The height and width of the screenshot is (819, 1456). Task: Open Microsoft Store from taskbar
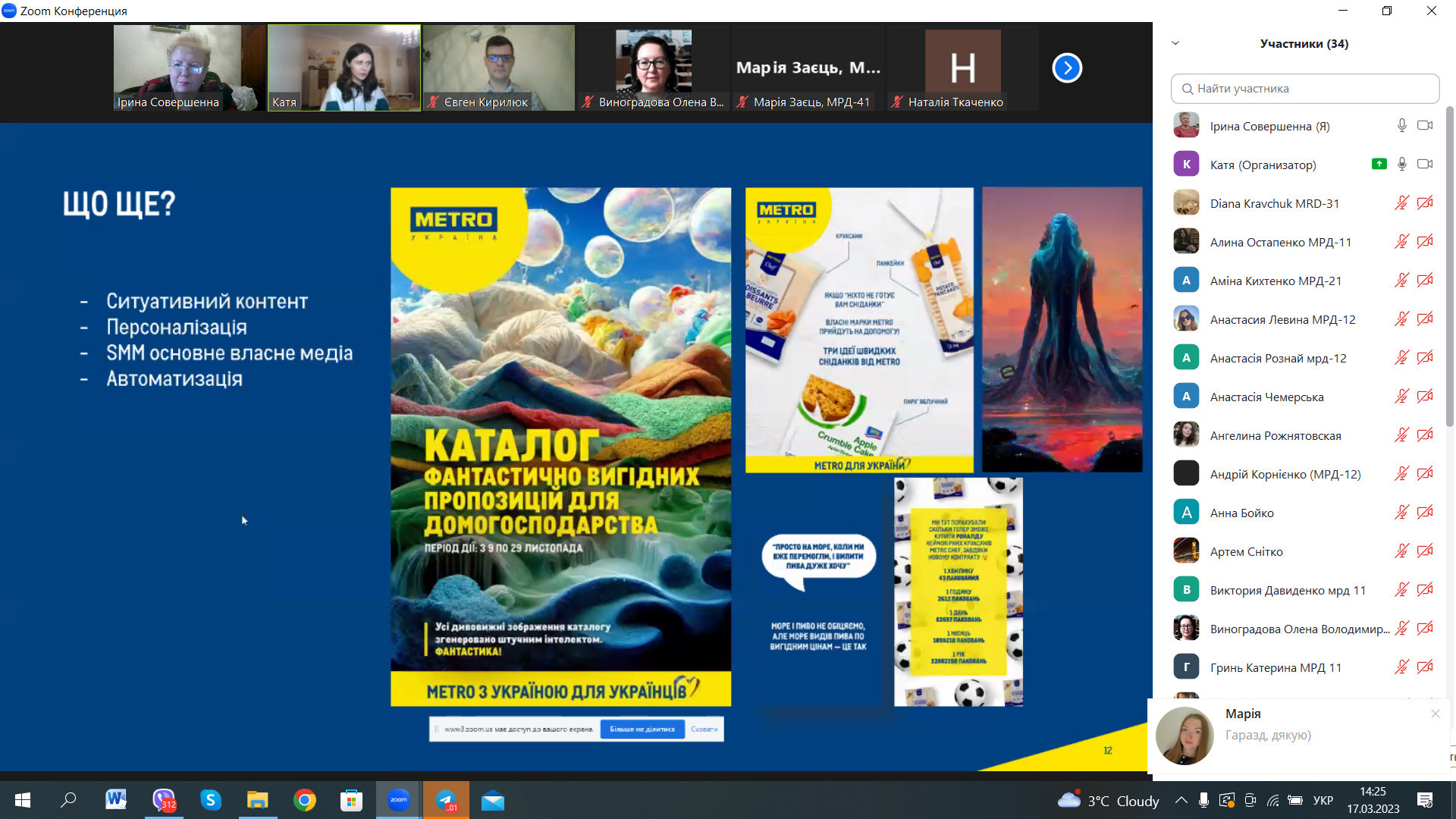click(351, 800)
